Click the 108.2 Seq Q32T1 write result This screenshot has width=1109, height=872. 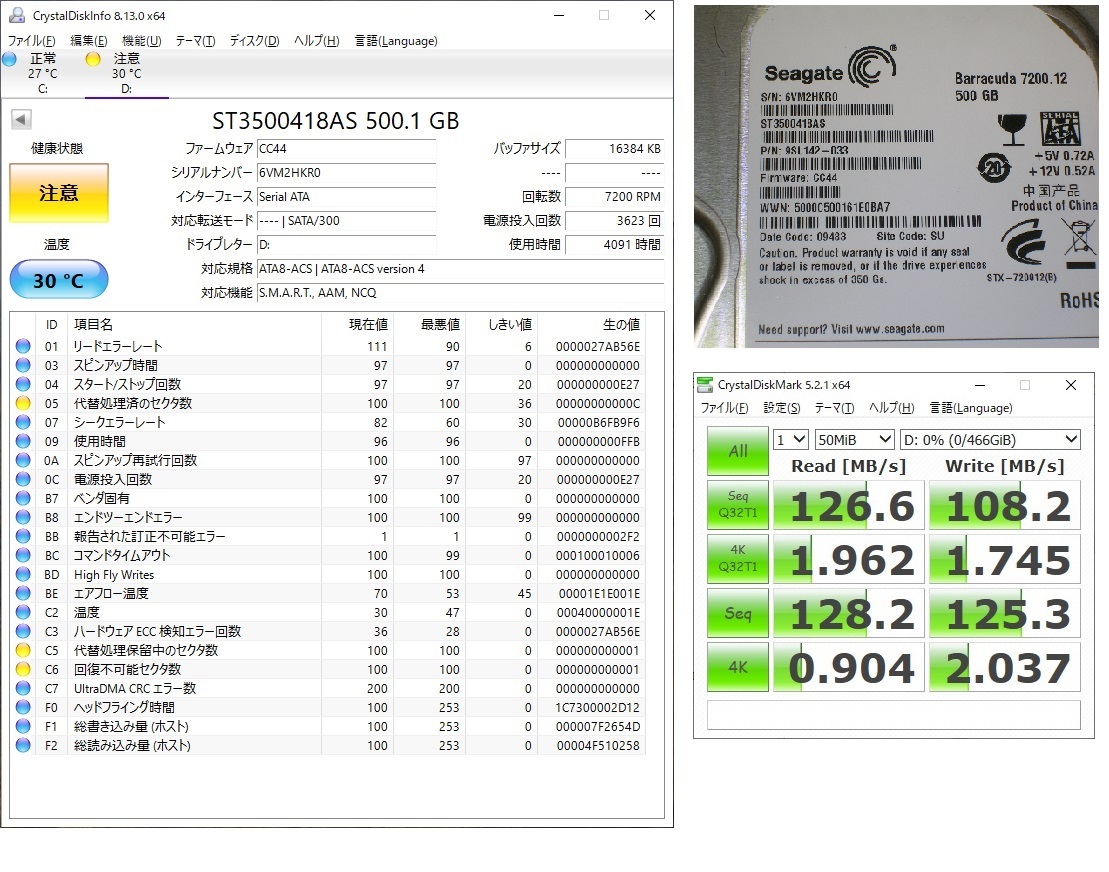tap(1005, 505)
